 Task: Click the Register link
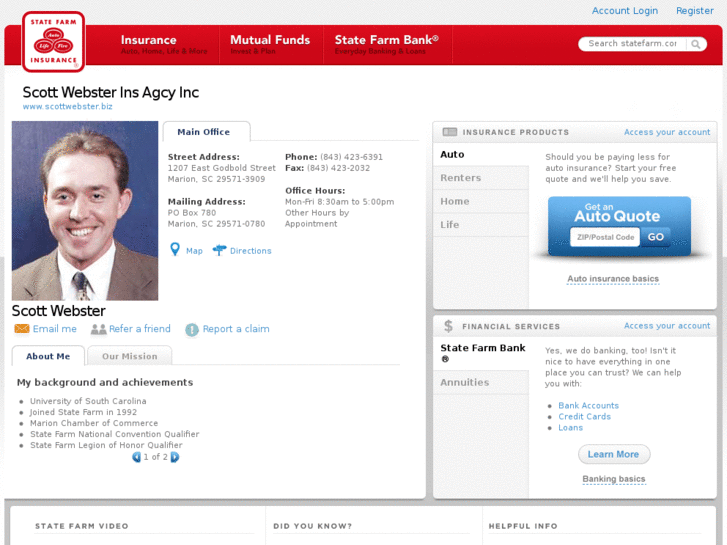tap(695, 10)
